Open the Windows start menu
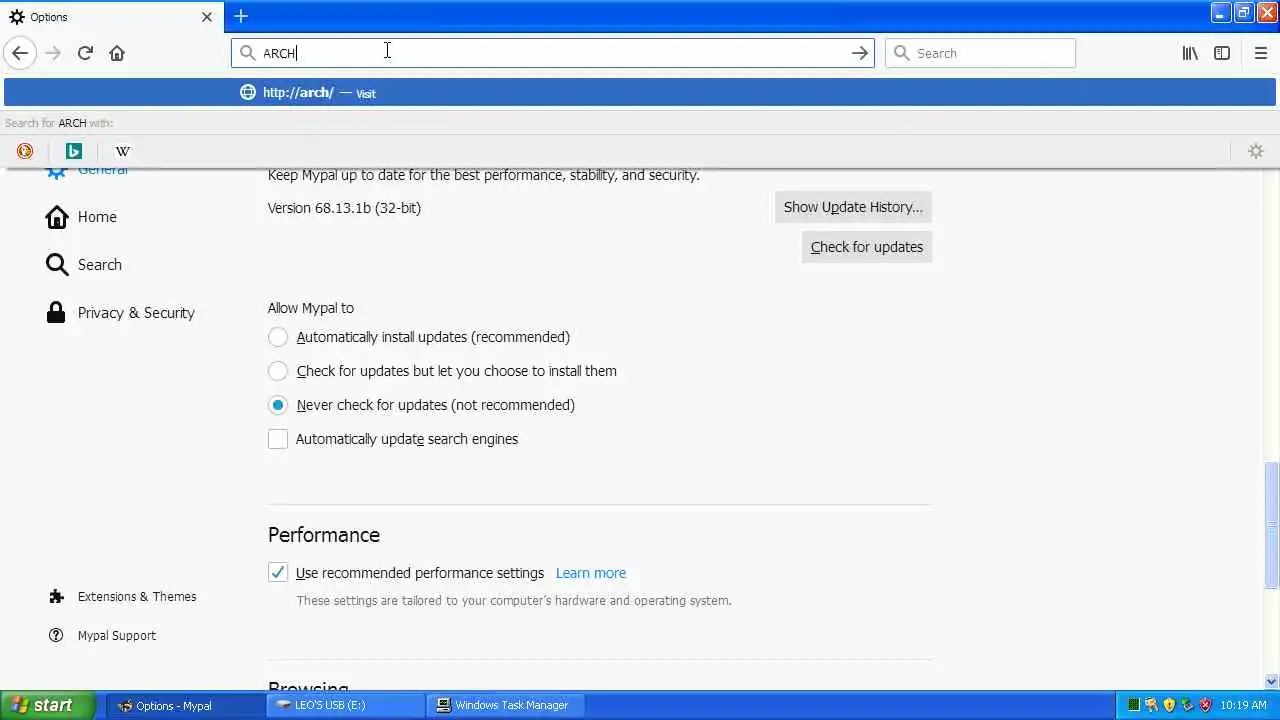1280x720 pixels. coord(48,705)
